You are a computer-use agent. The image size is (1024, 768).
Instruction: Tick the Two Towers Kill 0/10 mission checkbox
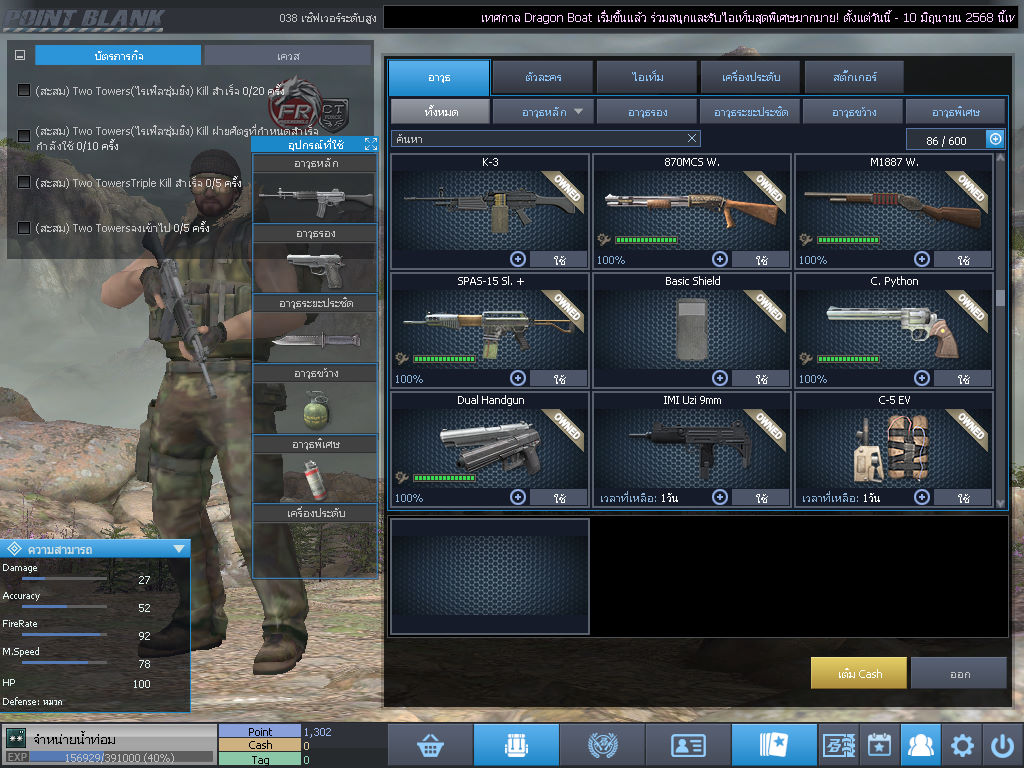pyautogui.click(x=24, y=136)
